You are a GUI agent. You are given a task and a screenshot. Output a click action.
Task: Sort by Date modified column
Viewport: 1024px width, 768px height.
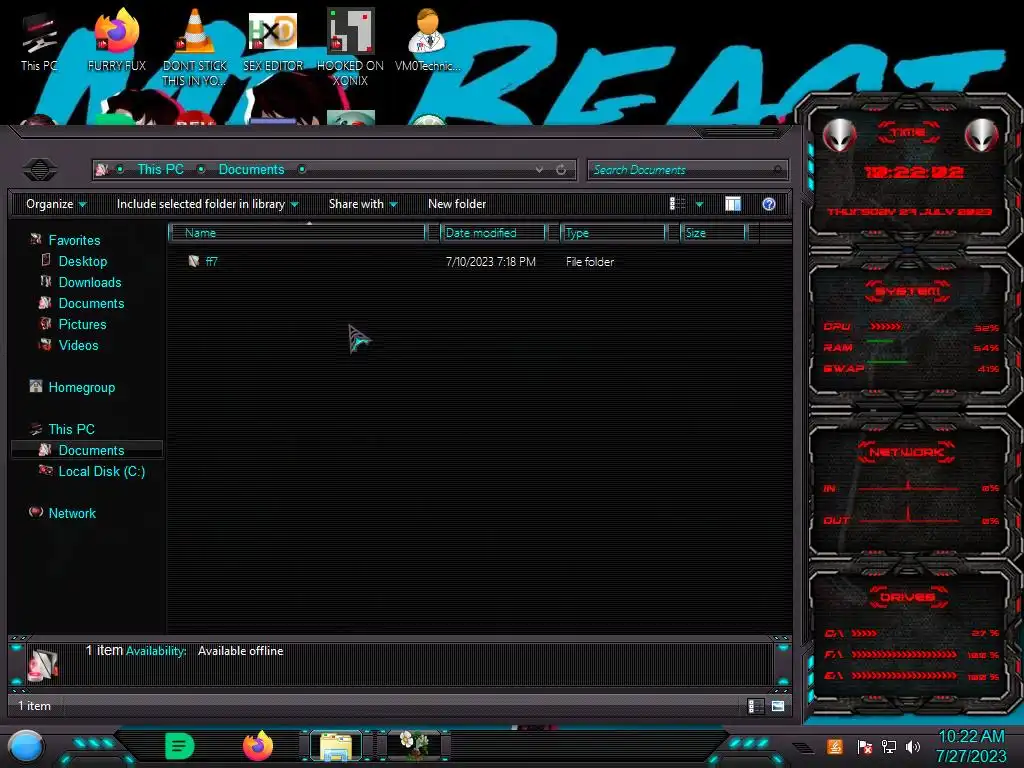(x=492, y=233)
